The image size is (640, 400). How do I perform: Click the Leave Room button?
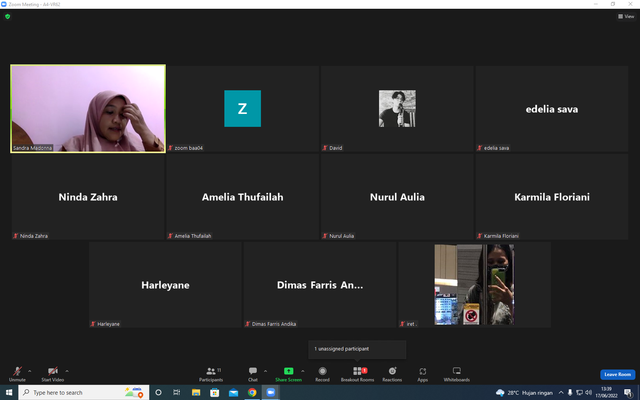pyautogui.click(x=618, y=374)
